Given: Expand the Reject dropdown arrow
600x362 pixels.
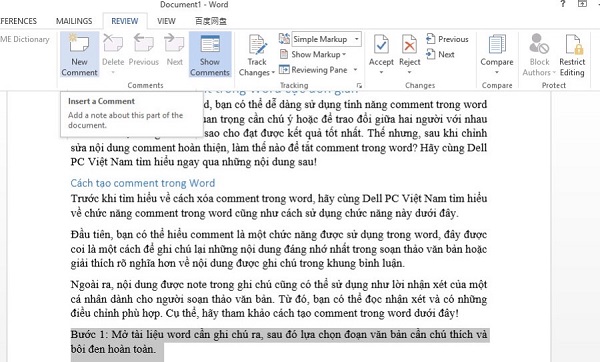Looking at the screenshot, I should pos(409,72).
